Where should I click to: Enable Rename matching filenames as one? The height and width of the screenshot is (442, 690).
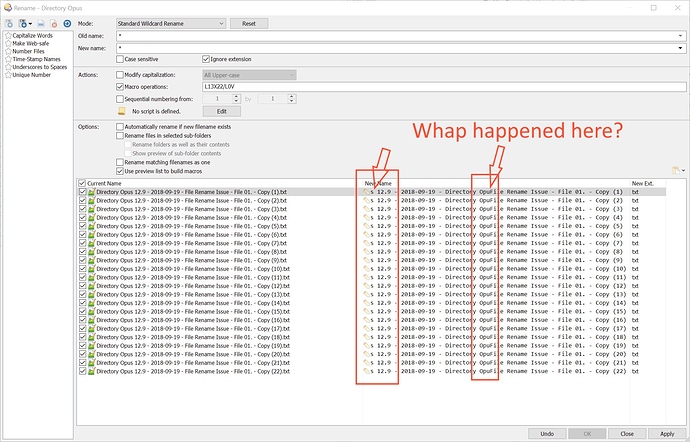(x=120, y=162)
